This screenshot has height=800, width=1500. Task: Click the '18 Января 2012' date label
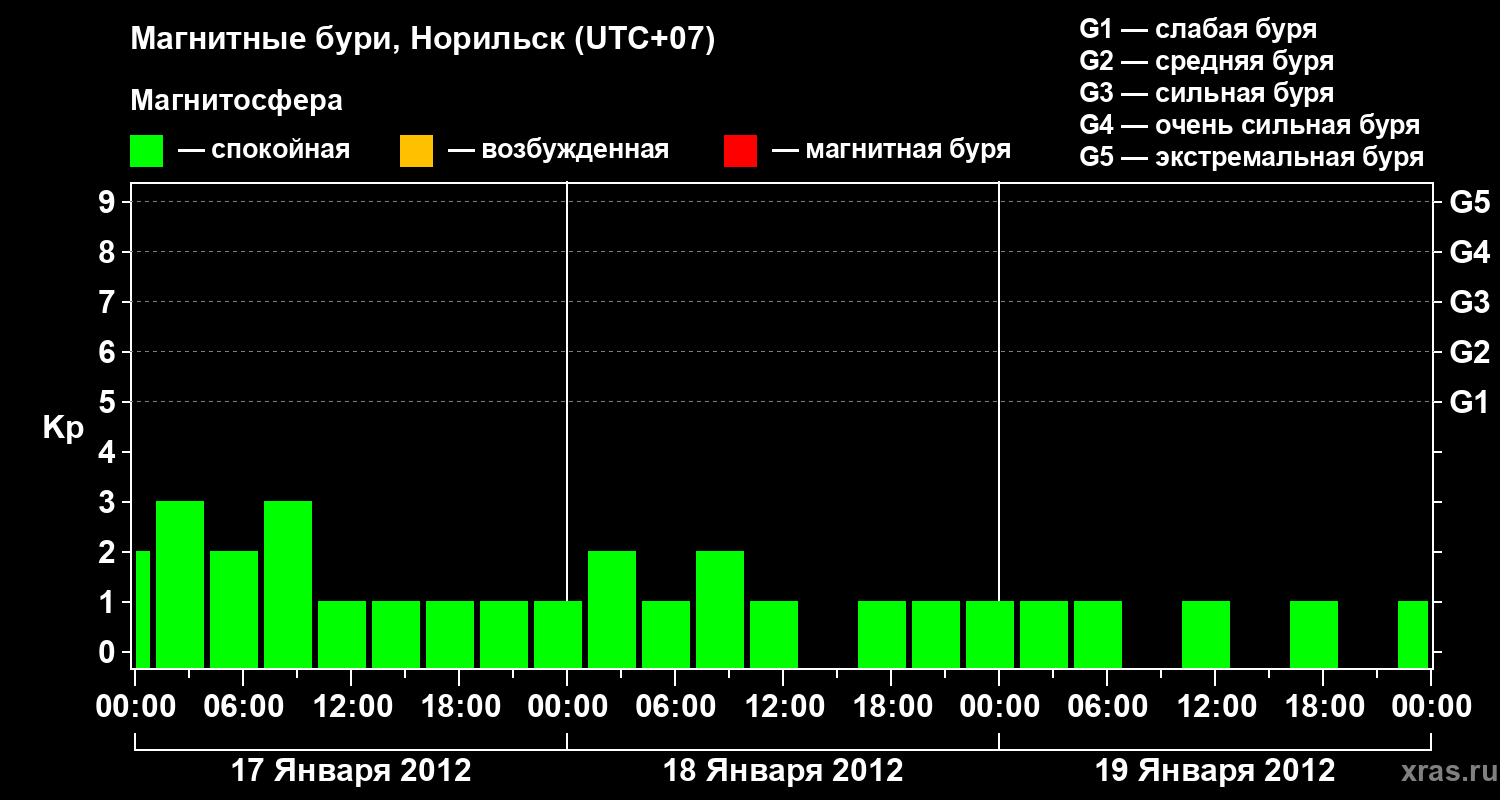coord(783,771)
